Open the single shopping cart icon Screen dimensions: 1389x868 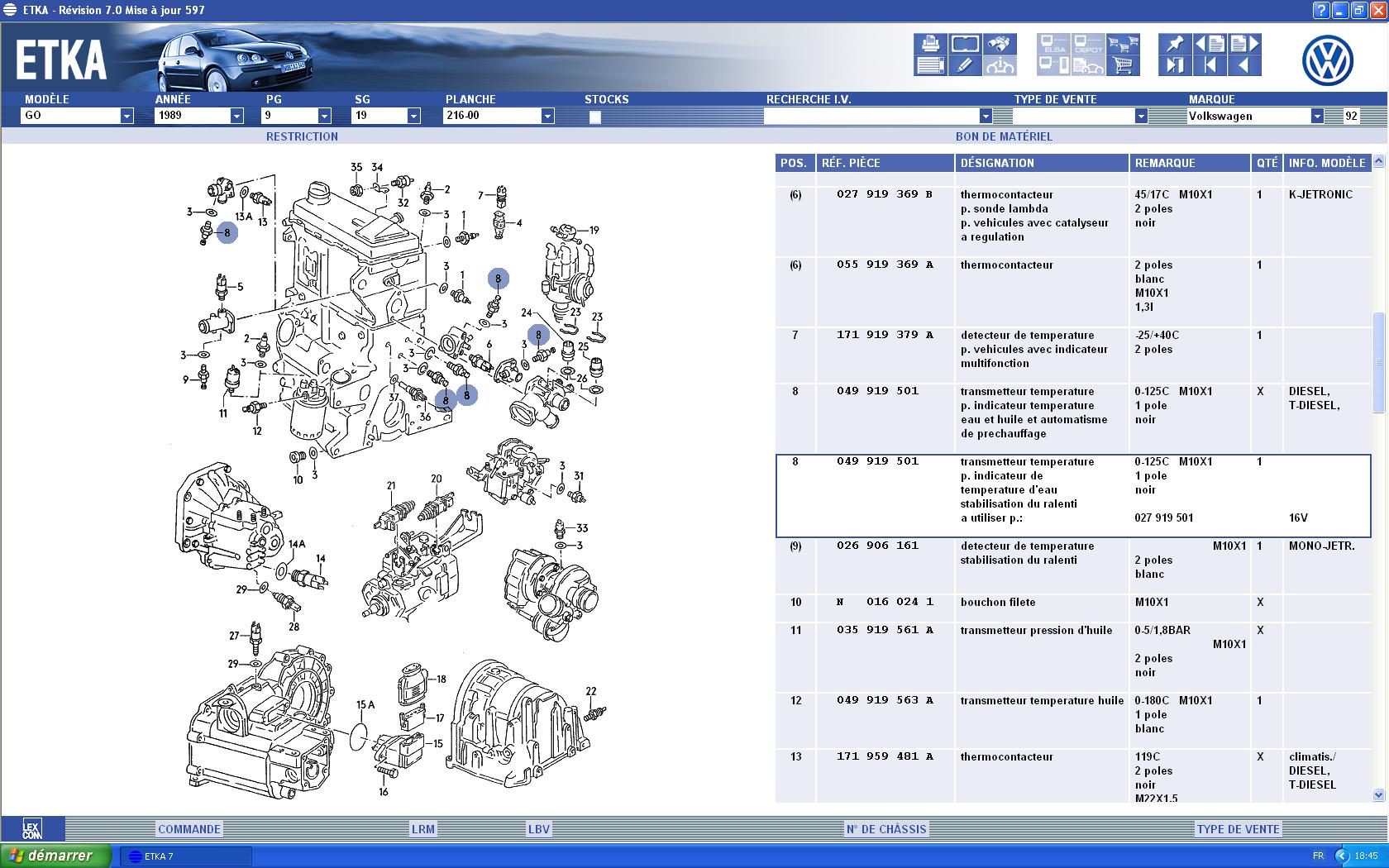[1123, 65]
